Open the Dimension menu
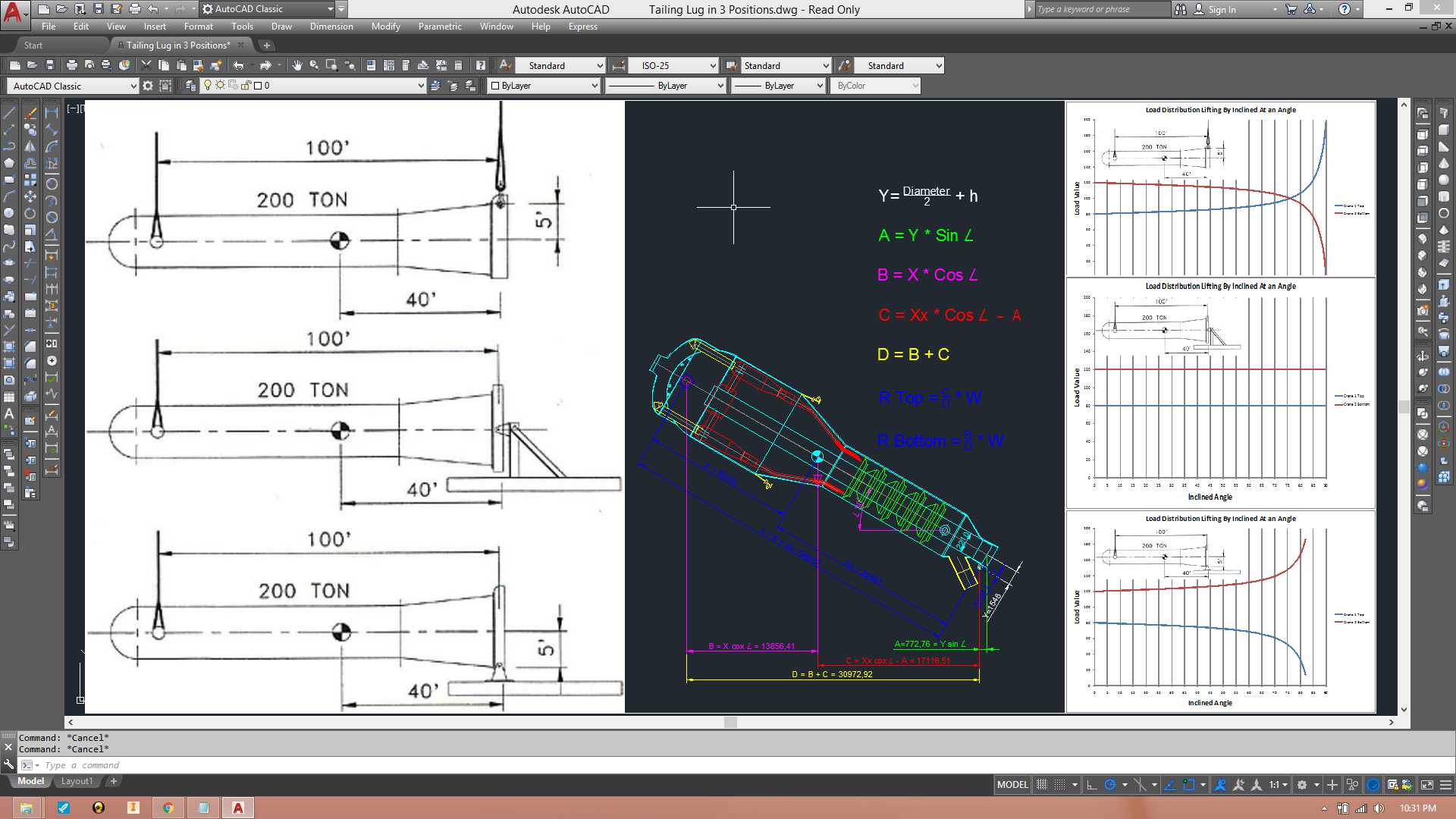Image resolution: width=1456 pixels, height=819 pixels. tap(331, 27)
